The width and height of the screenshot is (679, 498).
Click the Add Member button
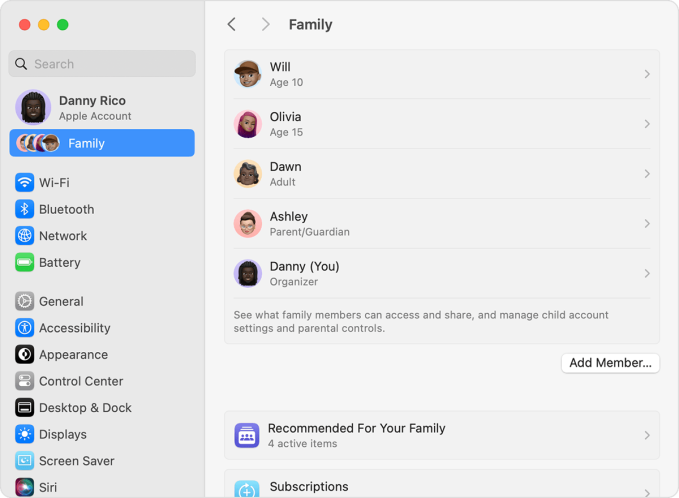610,363
